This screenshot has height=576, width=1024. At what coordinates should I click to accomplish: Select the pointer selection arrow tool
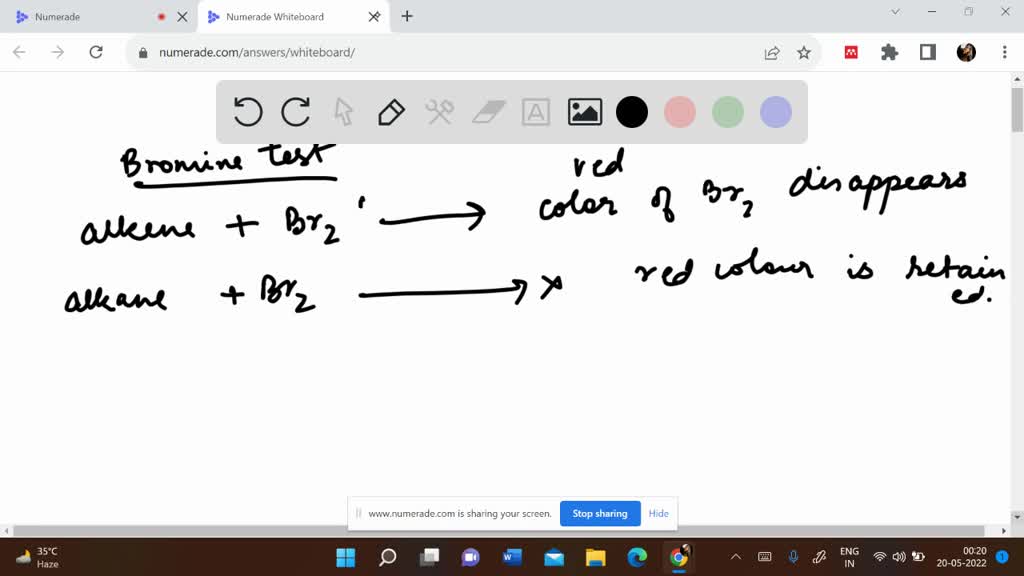point(343,112)
